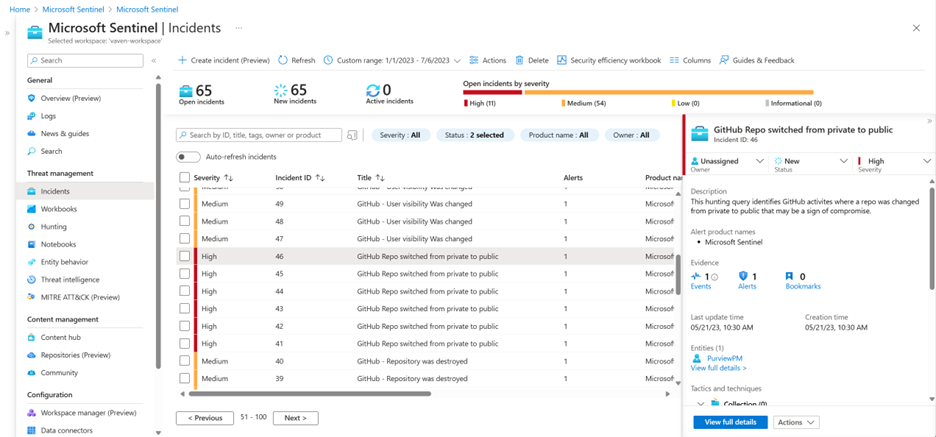The height and width of the screenshot is (437, 936).
Task: Open Hunting via its target icon
Action: point(32,227)
